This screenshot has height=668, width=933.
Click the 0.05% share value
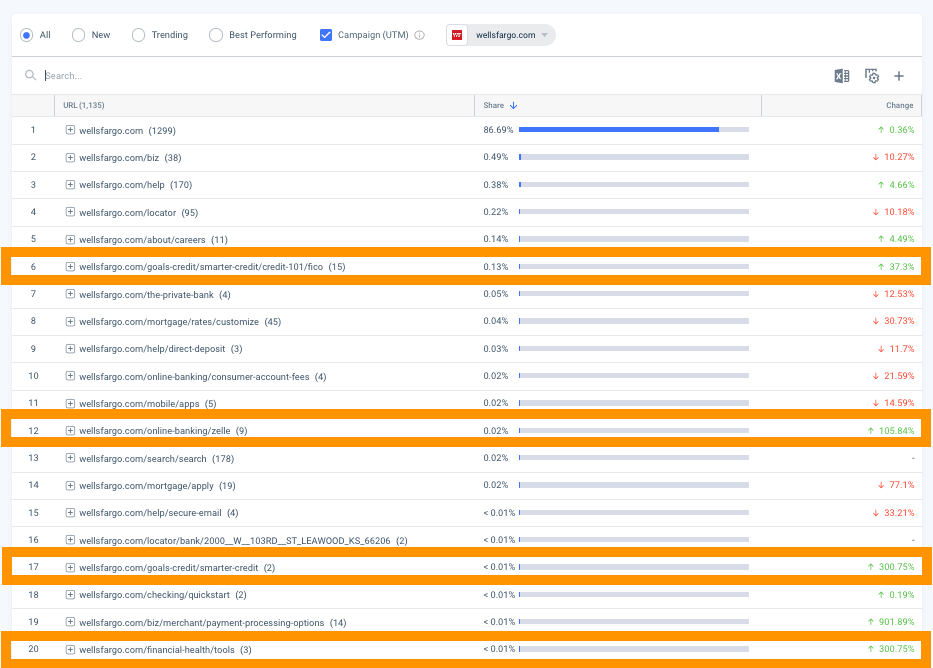tap(496, 294)
